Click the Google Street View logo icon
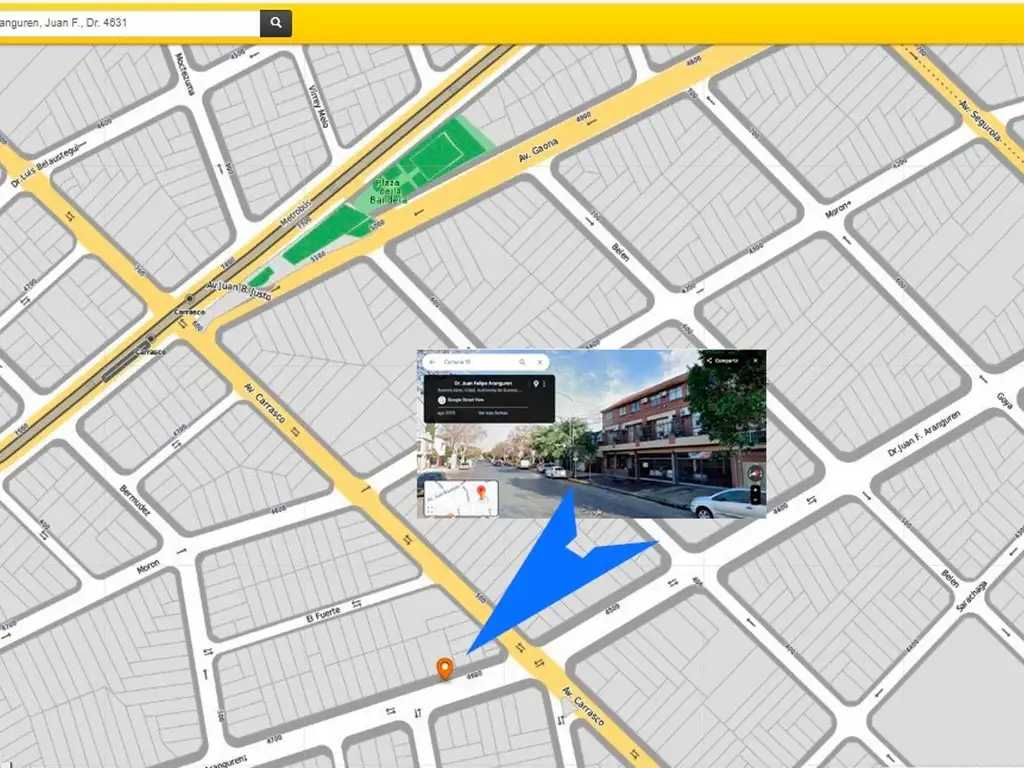 coord(441,400)
